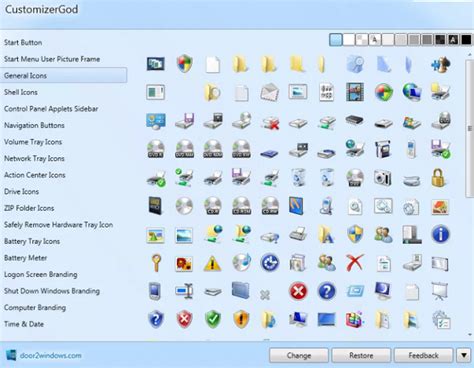Open ZIP Folder Icons category
The width and height of the screenshot is (474, 368).
[x=29, y=208]
